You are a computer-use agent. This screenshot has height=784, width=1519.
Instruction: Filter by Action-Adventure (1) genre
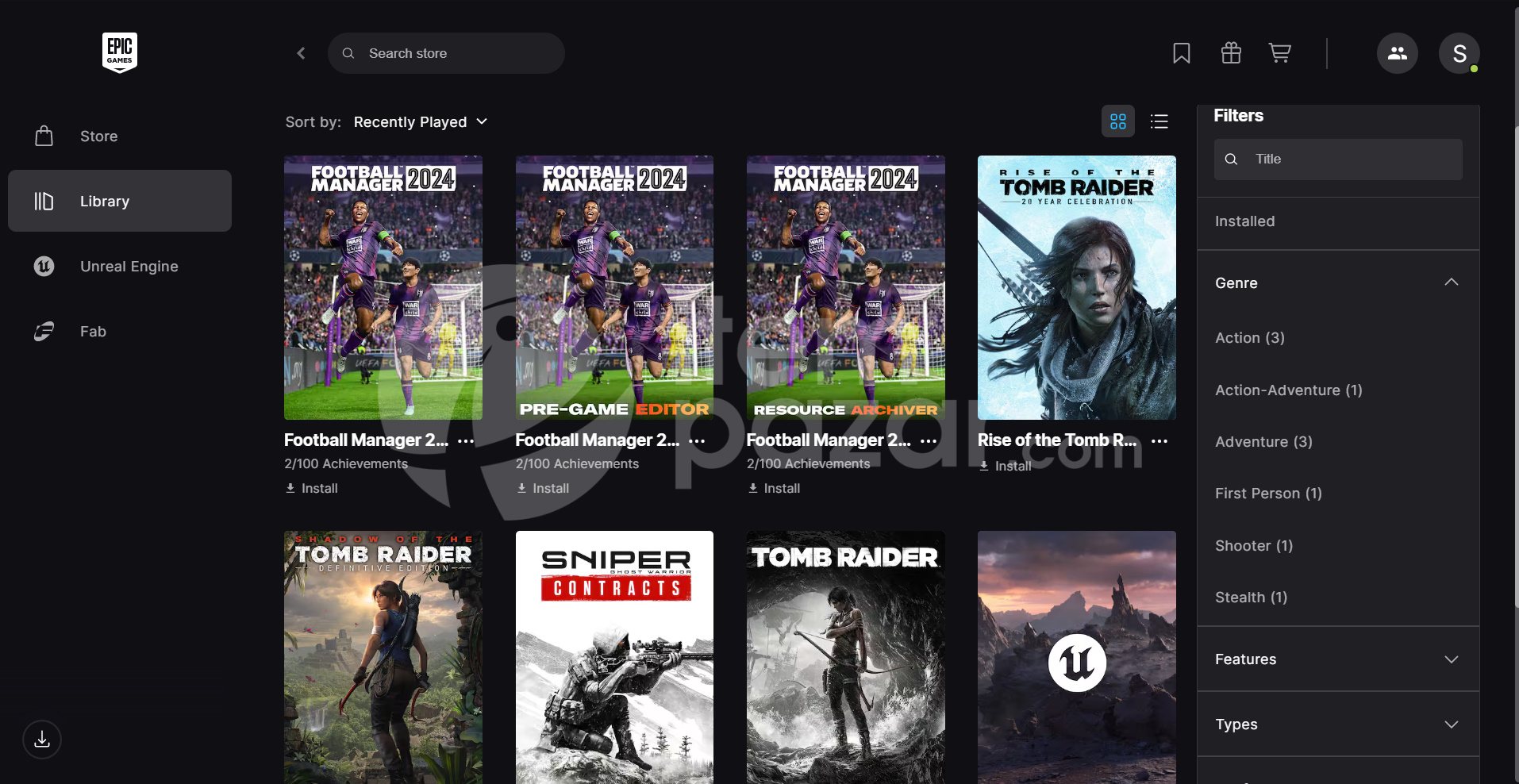pyautogui.click(x=1289, y=390)
